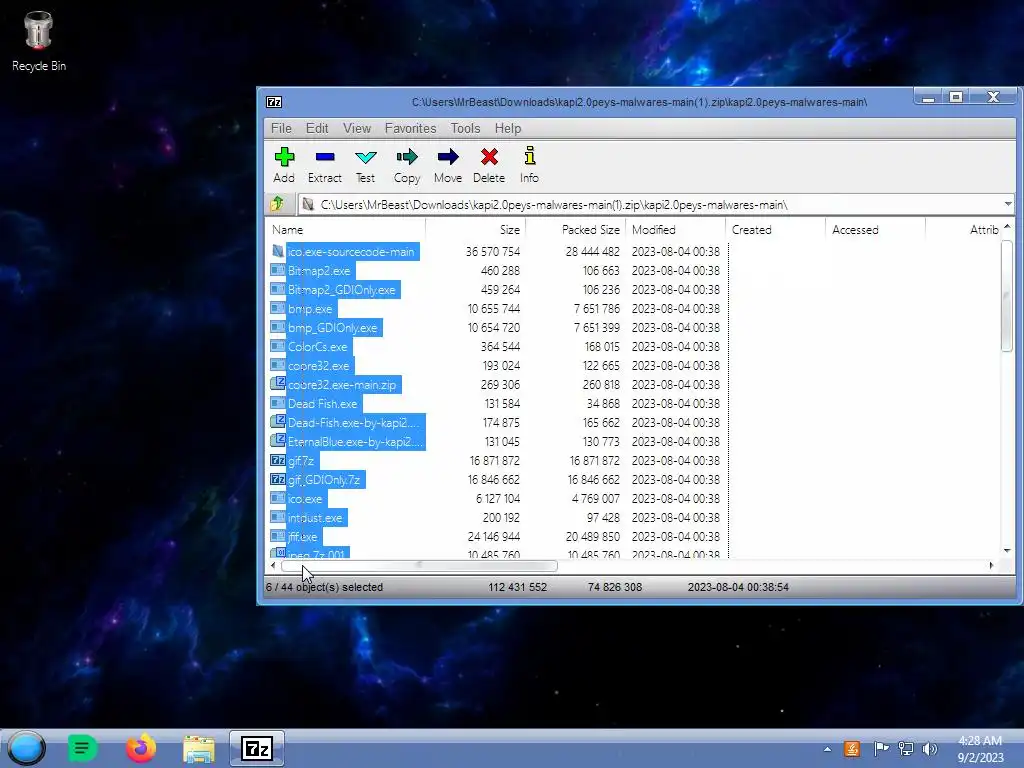Click the 7z icon in title bar
Viewport: 1024px width, 768px height.
pyautogui.click(x=274, y=102)
